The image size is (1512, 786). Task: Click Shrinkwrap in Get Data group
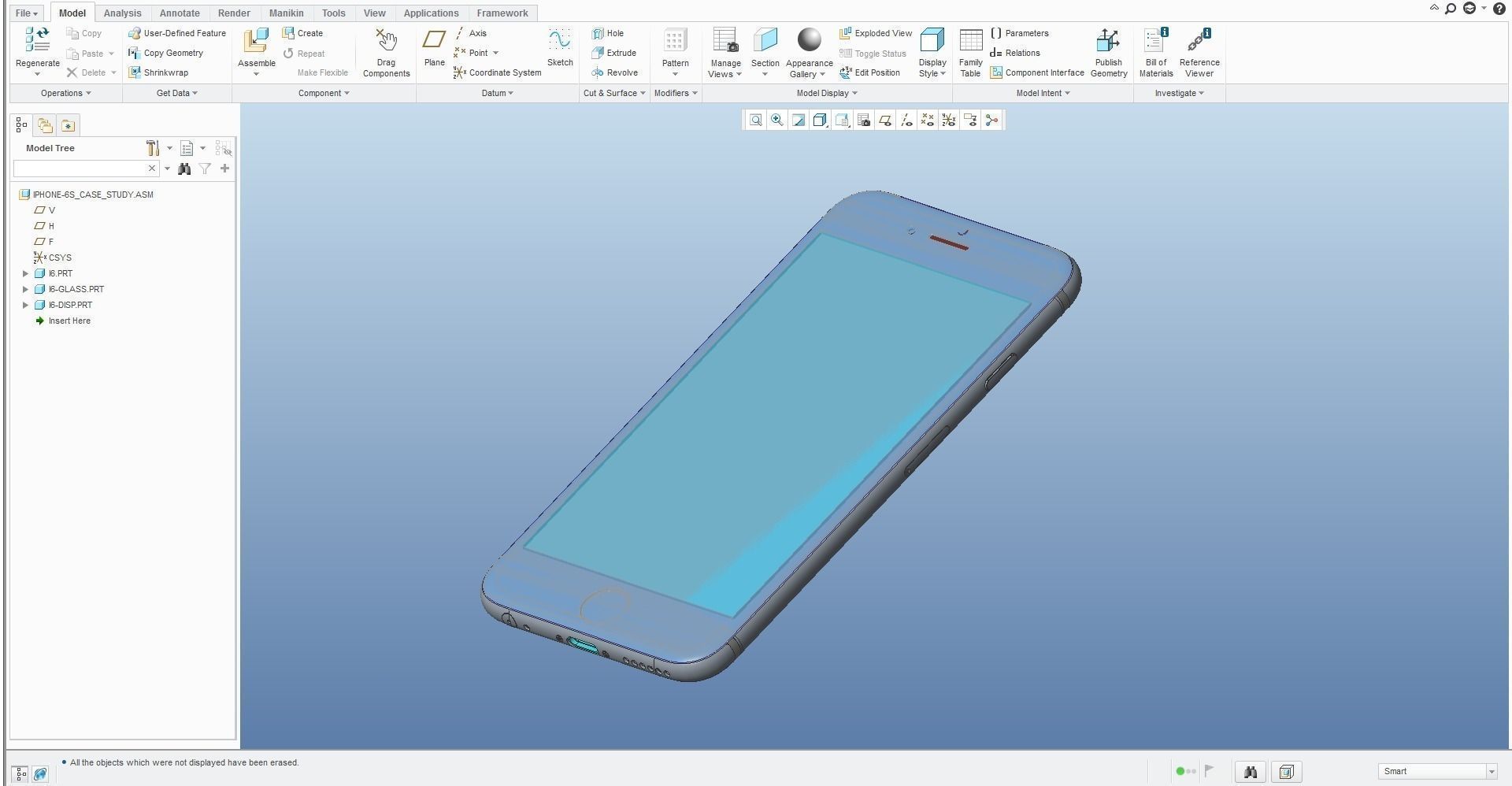[158, 72]
